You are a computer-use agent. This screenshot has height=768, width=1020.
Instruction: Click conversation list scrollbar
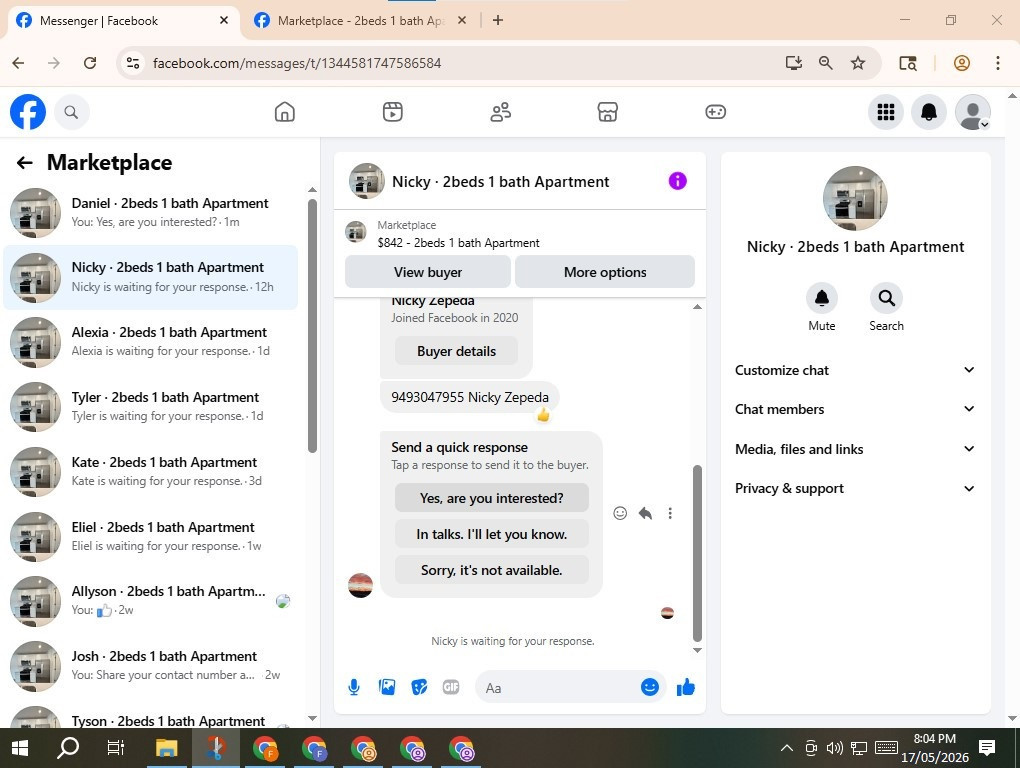pos(312,326)
